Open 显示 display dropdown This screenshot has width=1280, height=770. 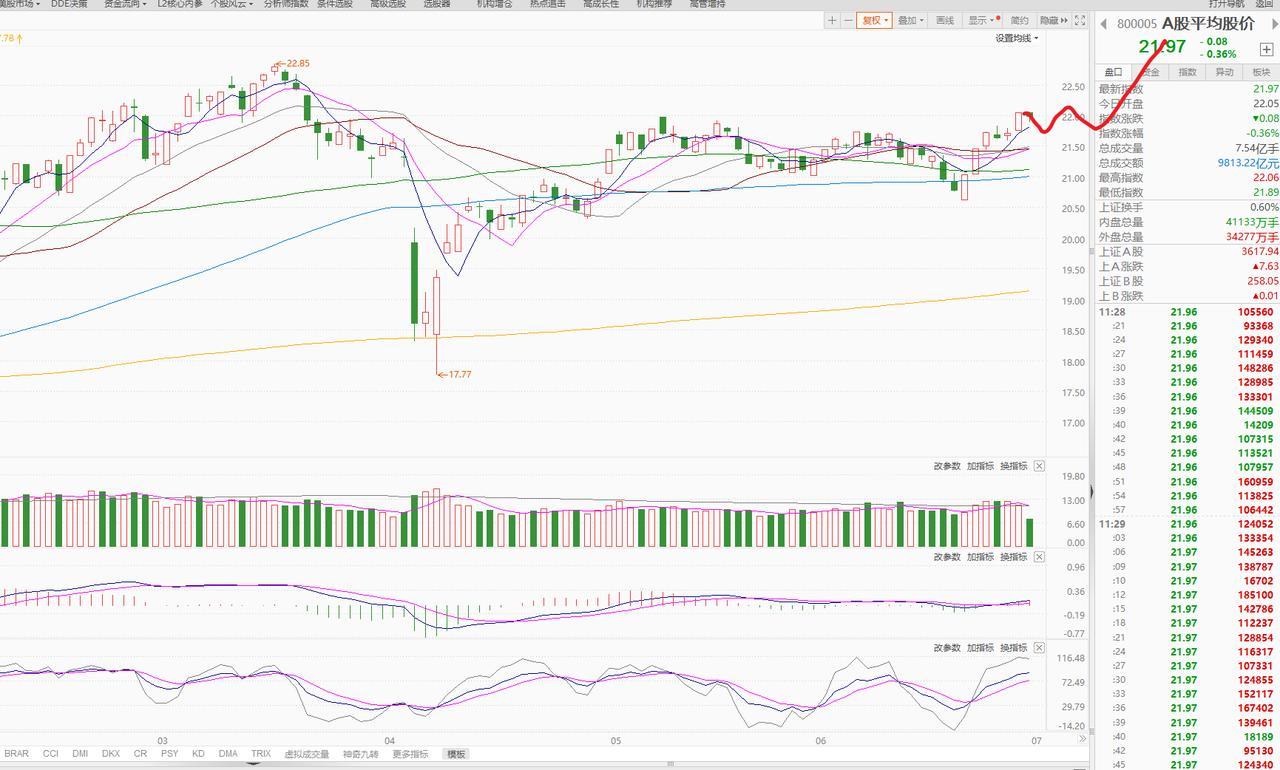[984, 20]
